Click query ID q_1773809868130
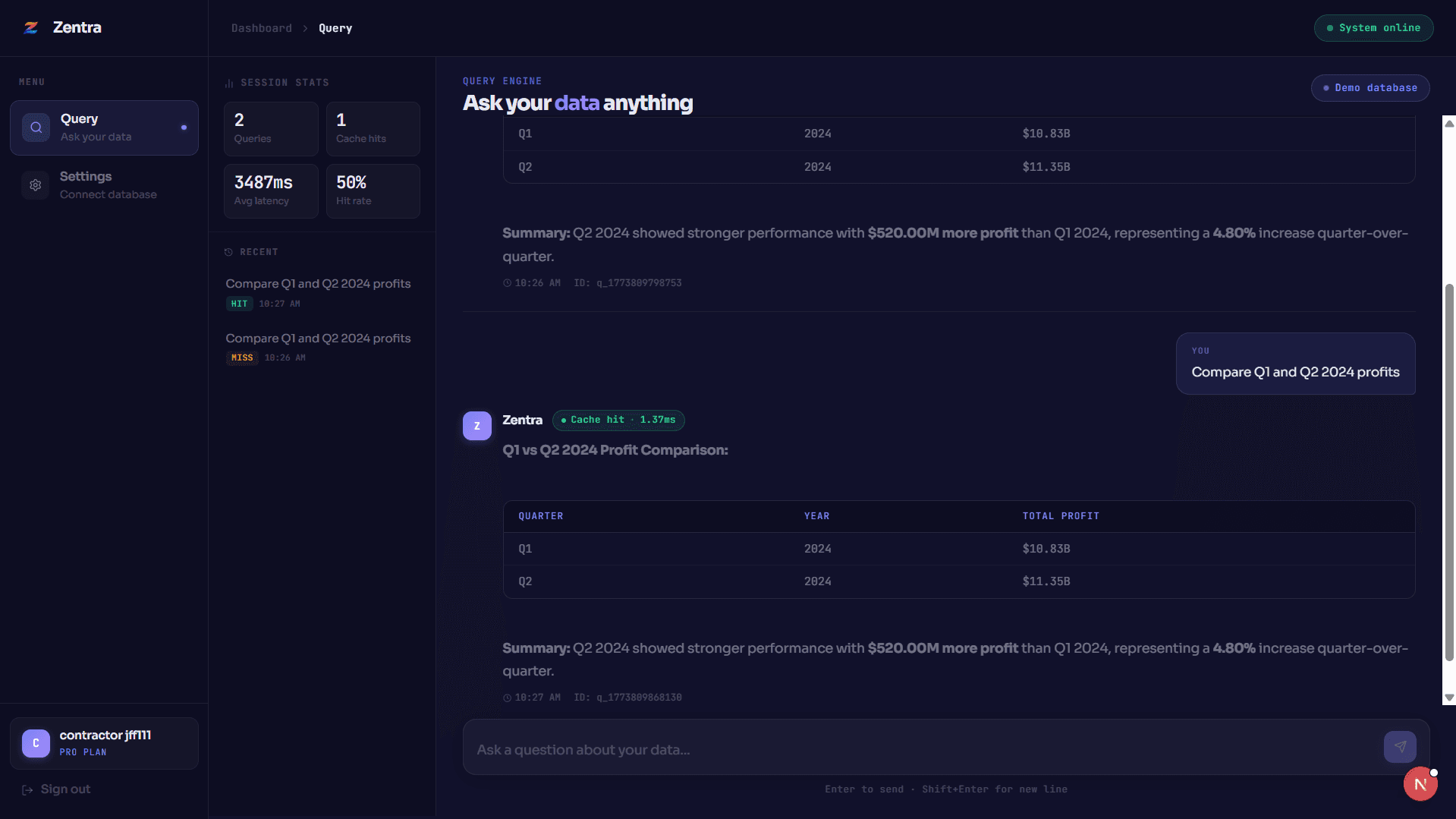Viewport: 1456px width, 819px height. coord(627,698)
